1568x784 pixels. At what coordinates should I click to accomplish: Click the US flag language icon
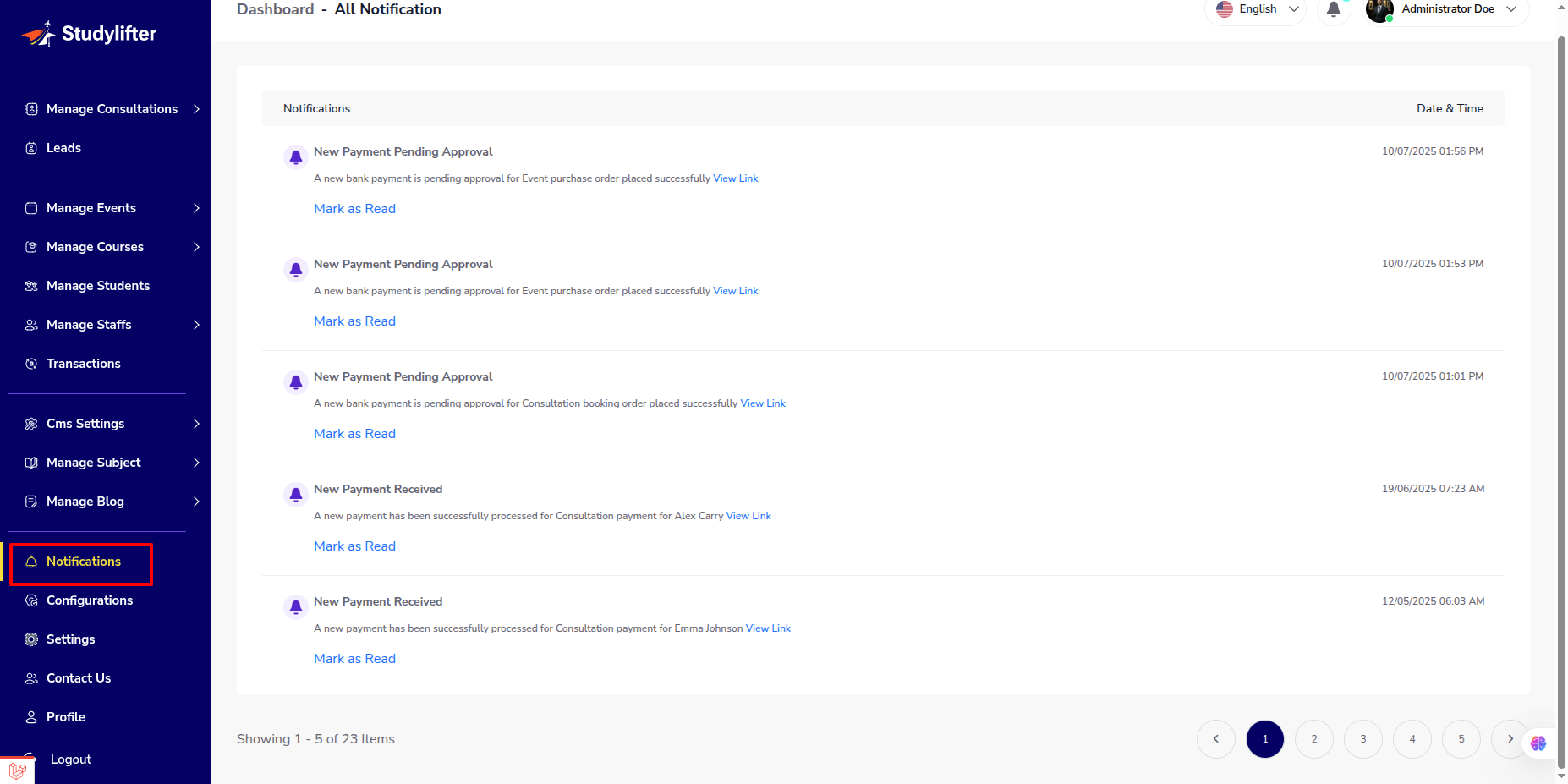click(1225, 9)
